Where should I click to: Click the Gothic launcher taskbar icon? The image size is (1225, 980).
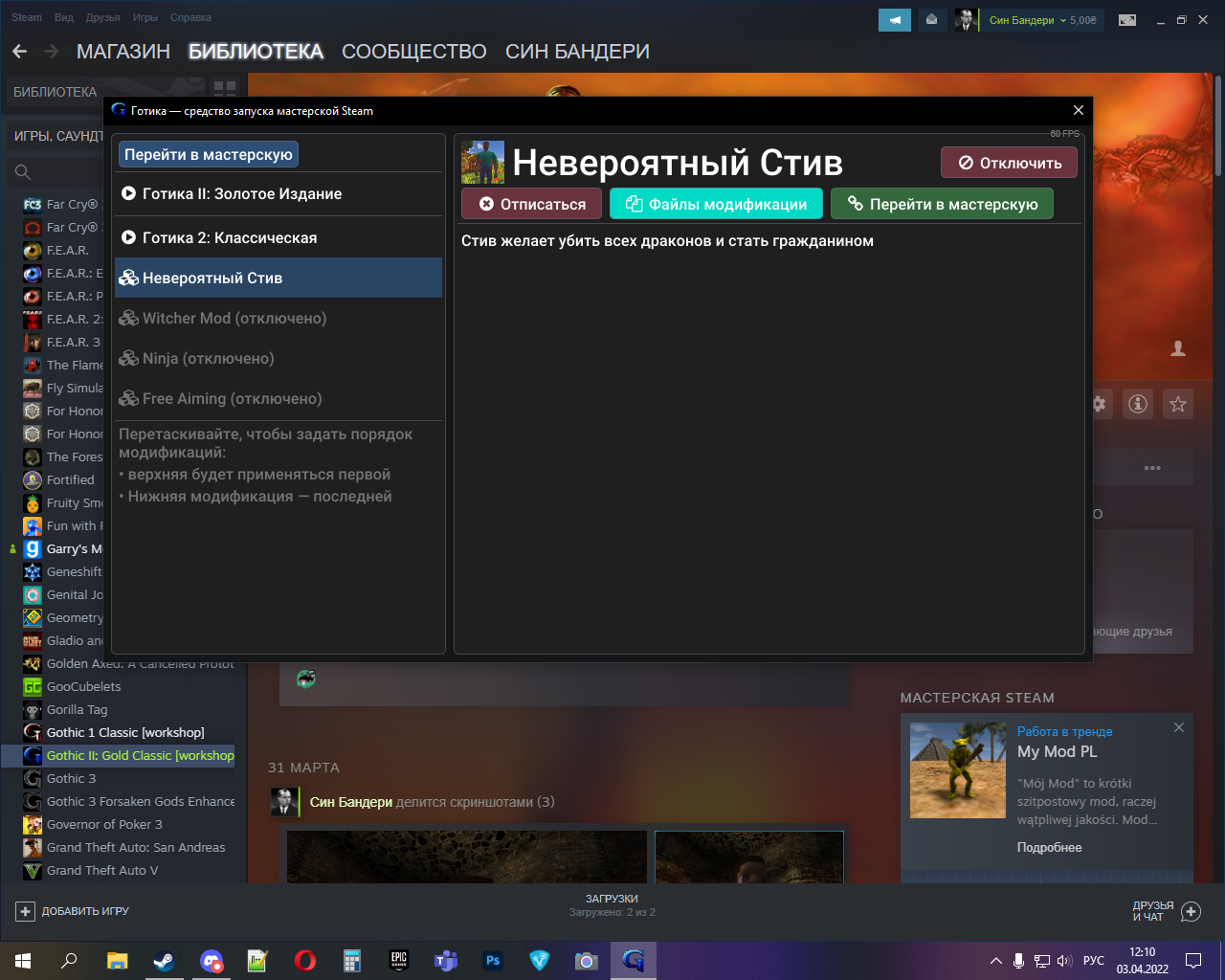tap(634, 961)
